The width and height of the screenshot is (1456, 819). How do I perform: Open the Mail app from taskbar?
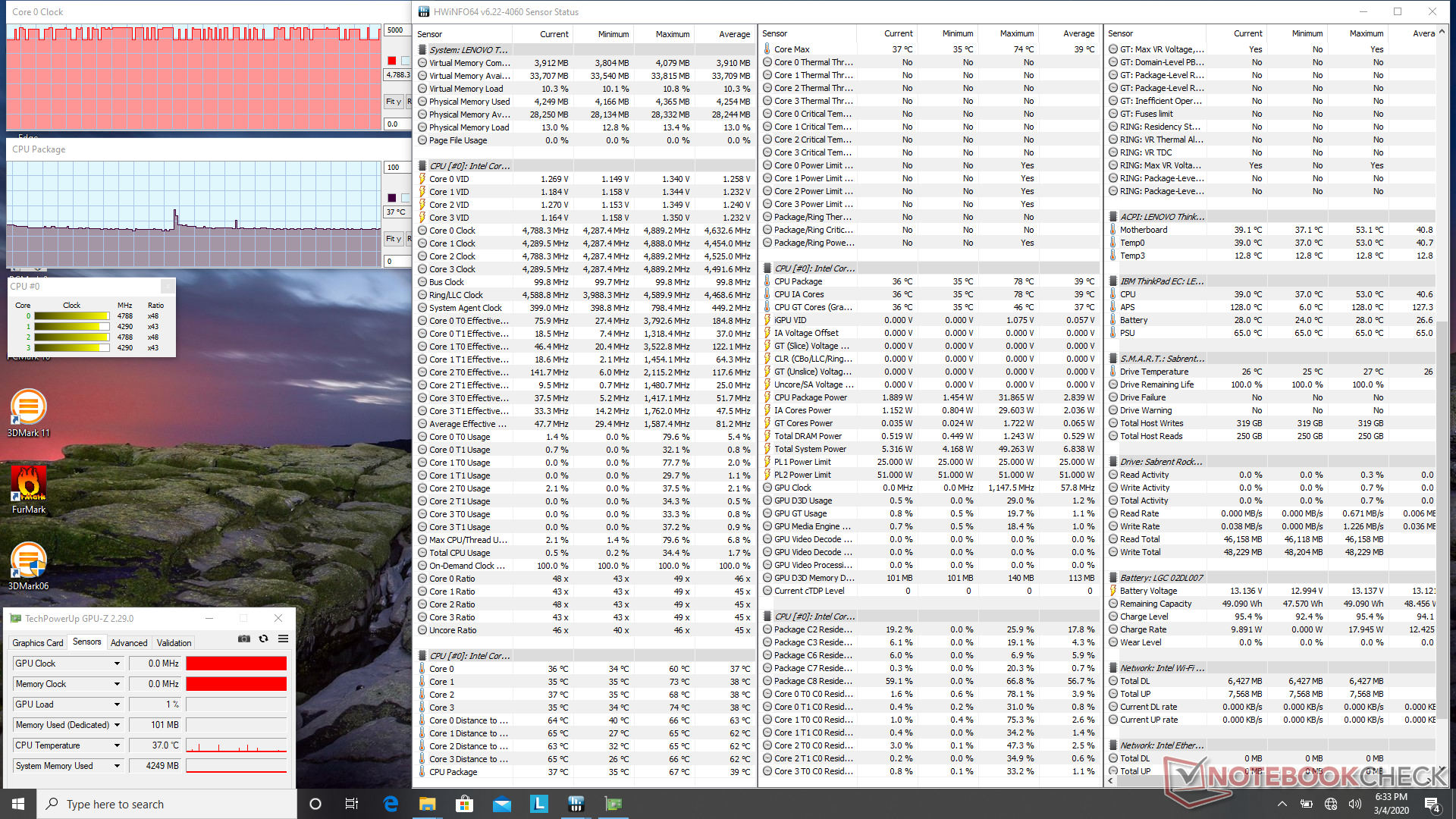(501, 804)
